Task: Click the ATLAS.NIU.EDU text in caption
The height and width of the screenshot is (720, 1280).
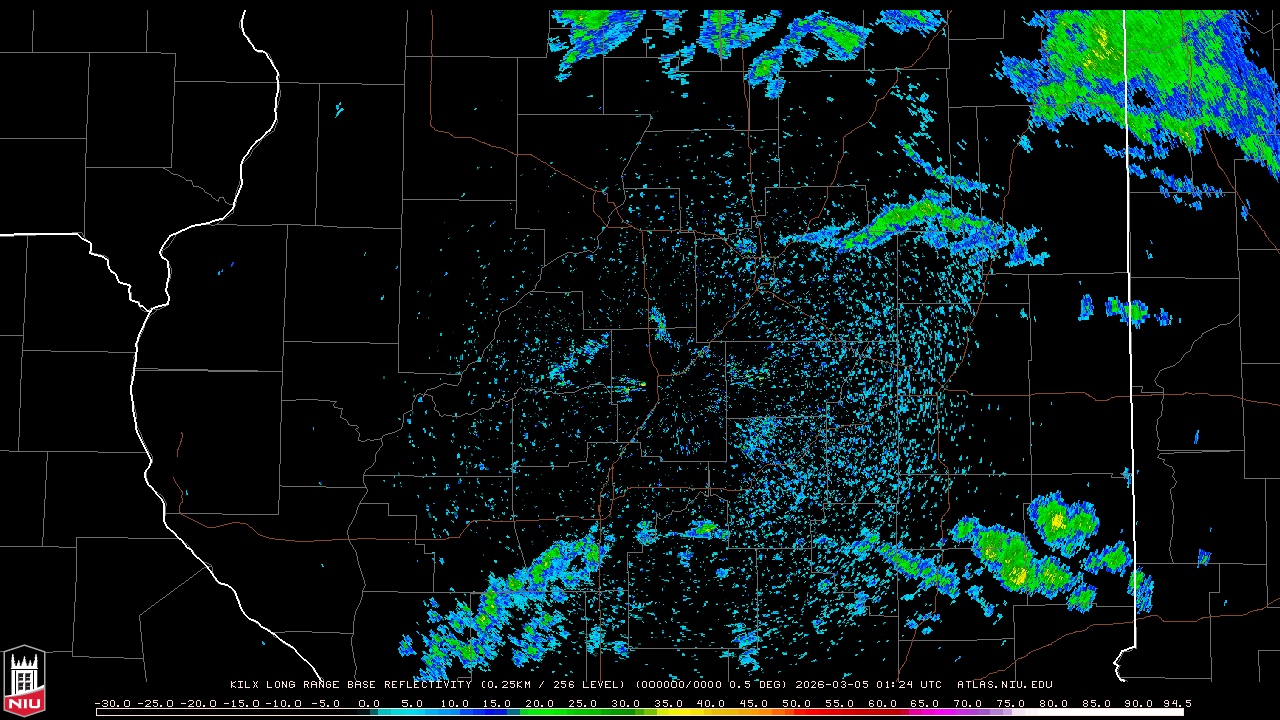Action: [1004, 685]
